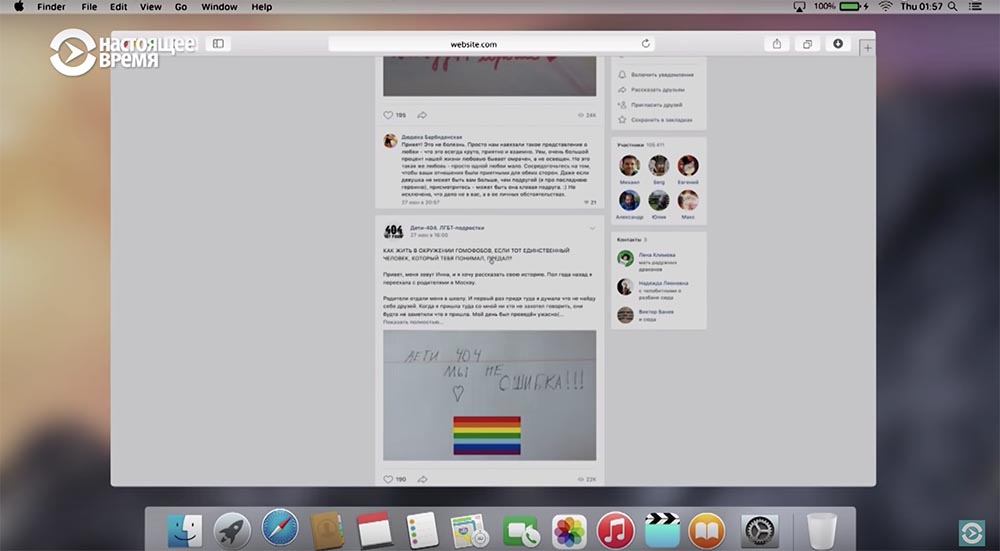Click Пригласить друзей link
The image size is (1000, 551).
pos(657,105)
